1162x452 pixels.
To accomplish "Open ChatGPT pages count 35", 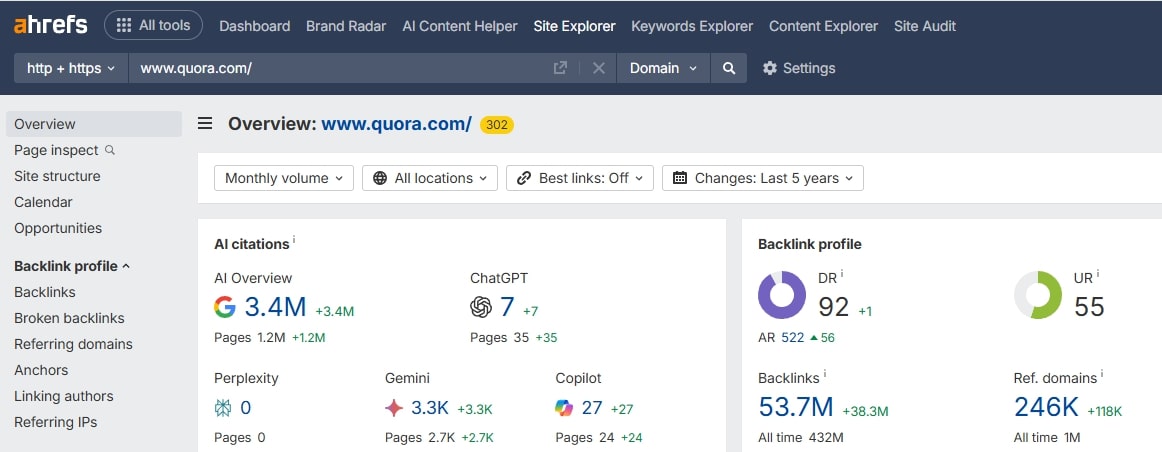I will point(521,338).
